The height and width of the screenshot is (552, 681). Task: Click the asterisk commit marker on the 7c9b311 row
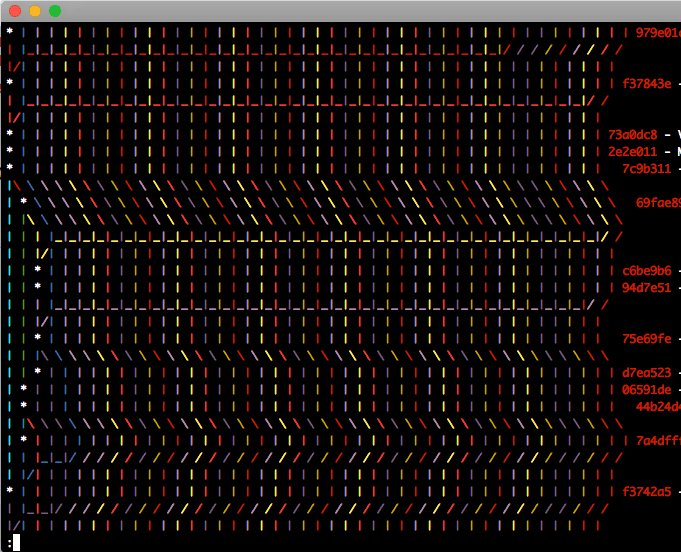click(10, 167)
